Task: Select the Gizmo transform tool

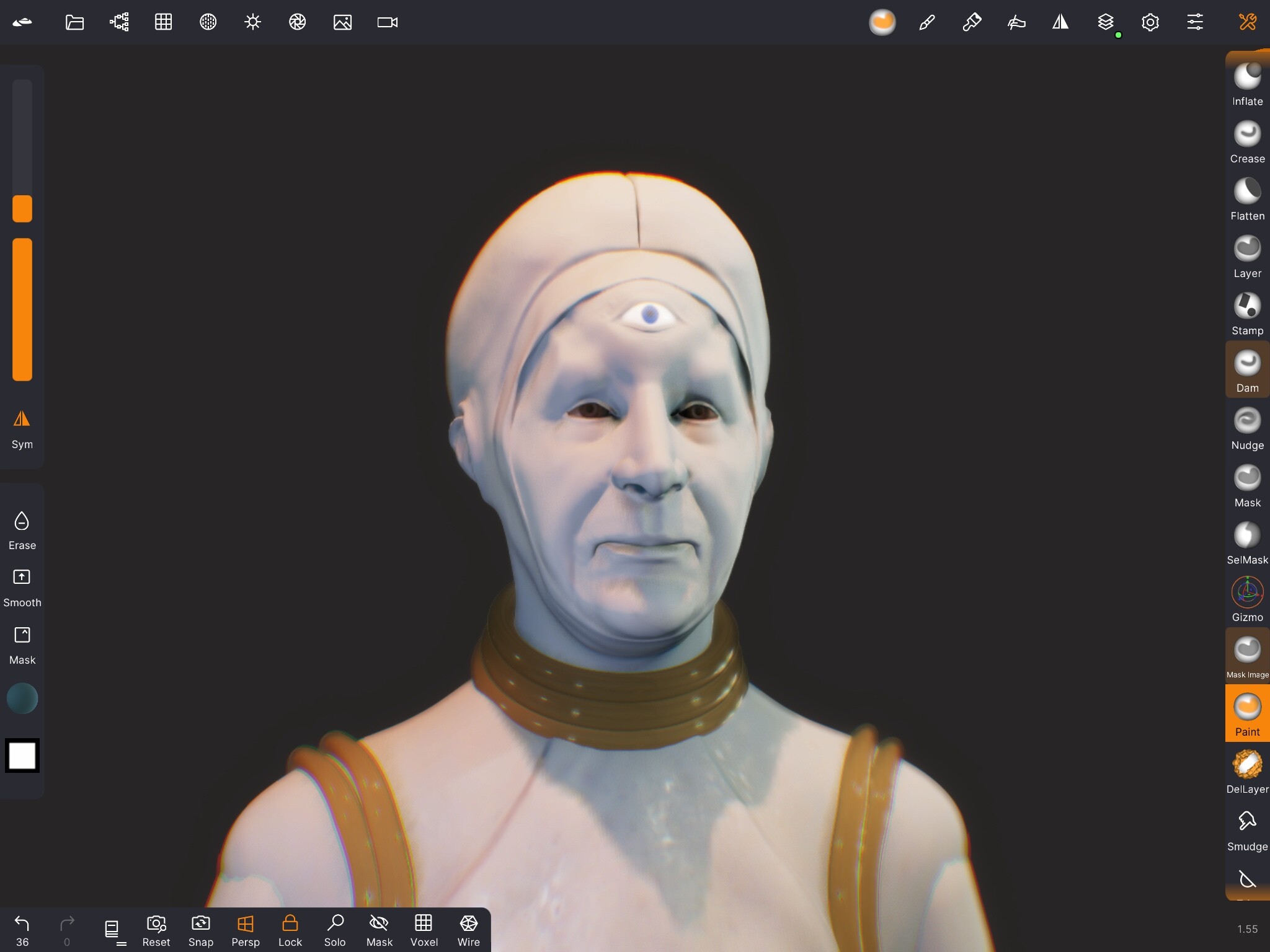Action: tap(1247, 601)
